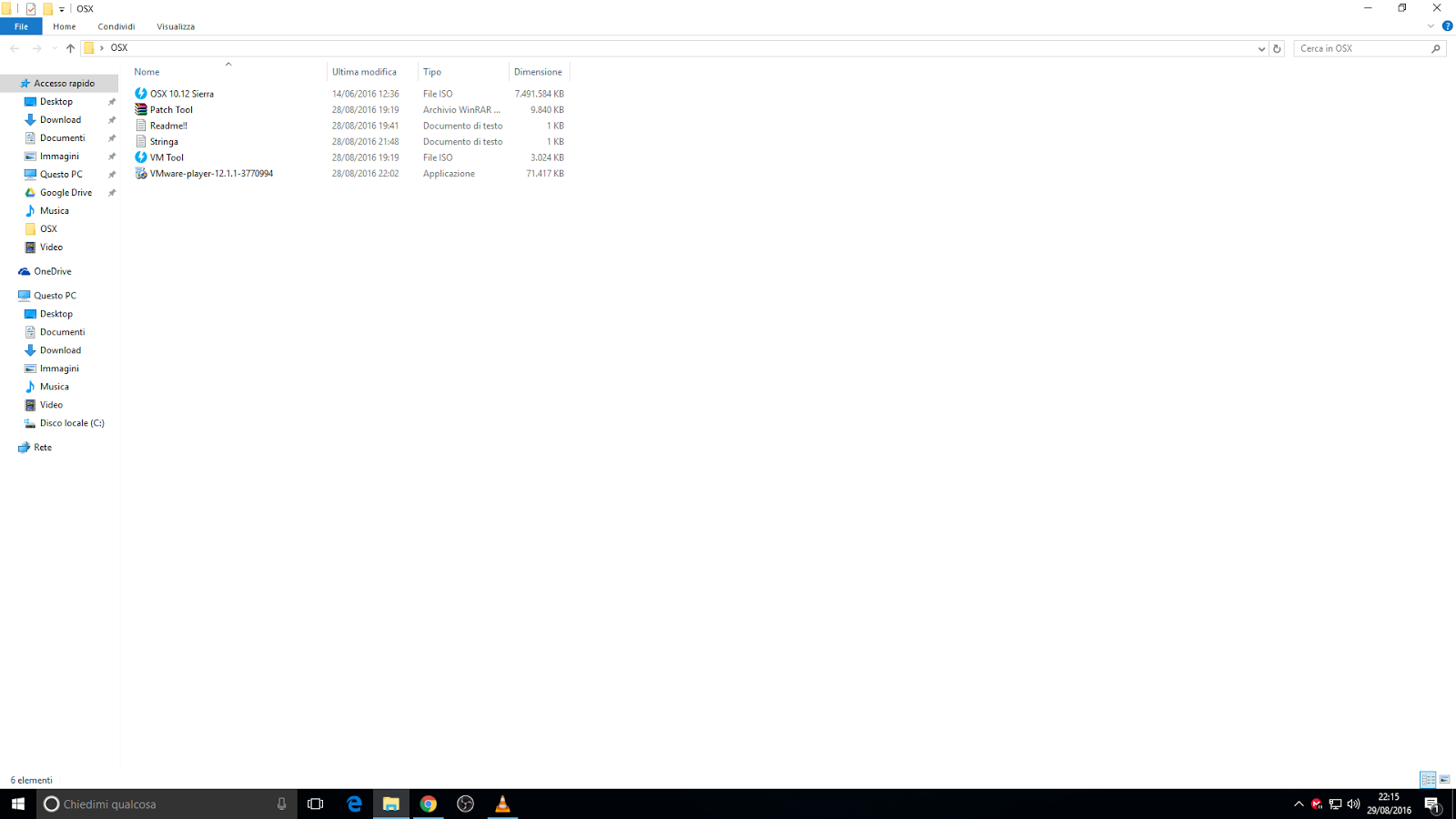Open the taskbar clock and calendar
Viewport: 1456px width, 819px height.
[1389, 804]
